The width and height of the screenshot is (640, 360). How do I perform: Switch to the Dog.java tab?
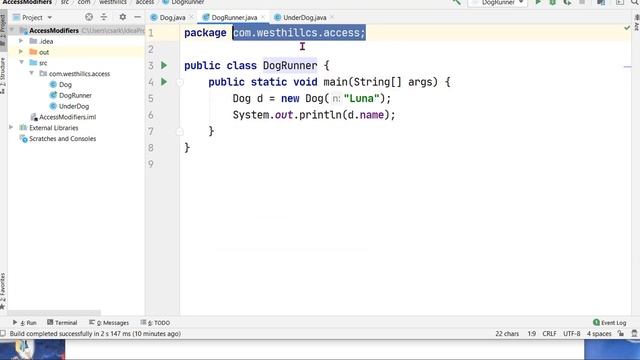[x=172, y=18]
